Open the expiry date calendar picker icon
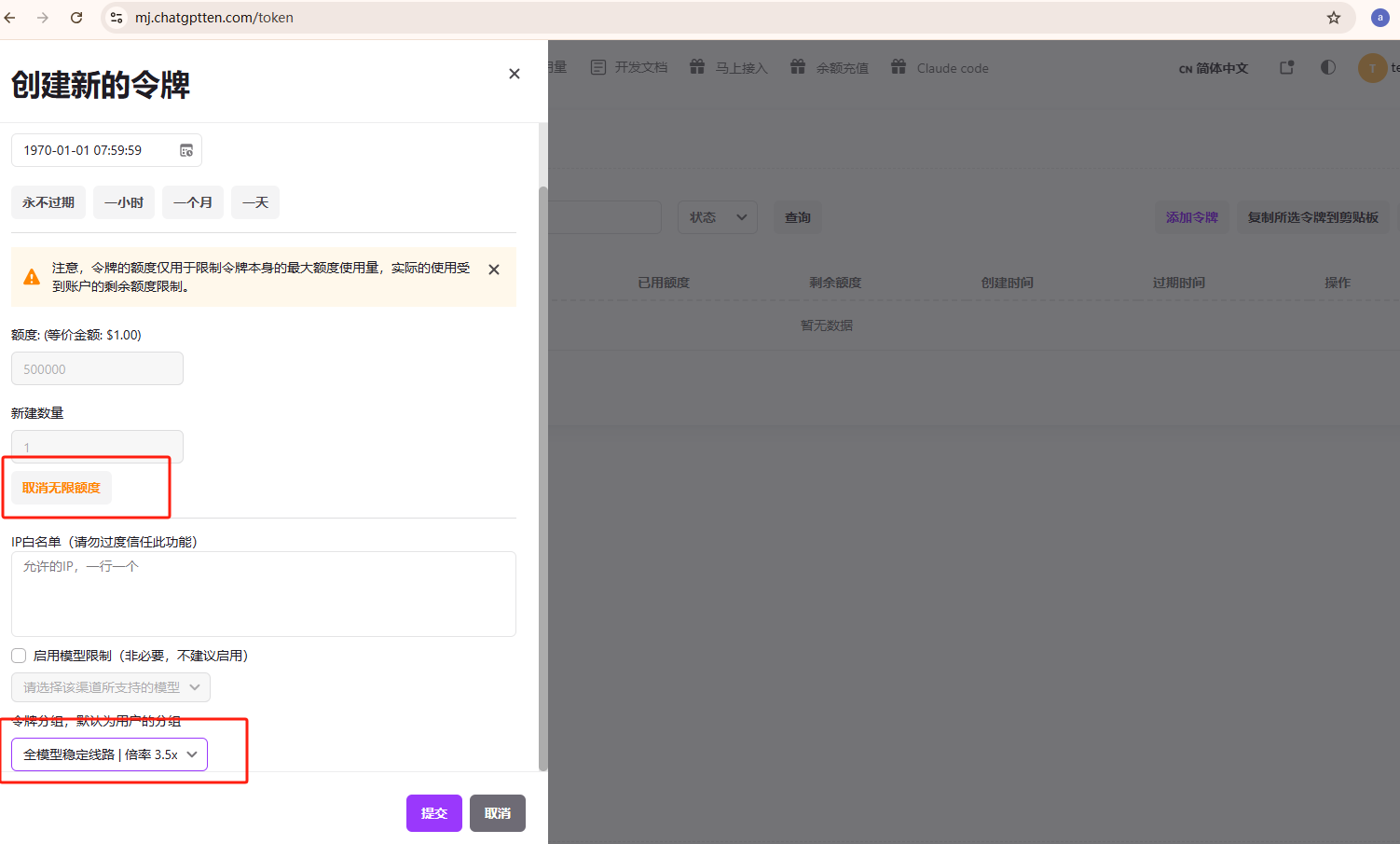 (186, 150)
